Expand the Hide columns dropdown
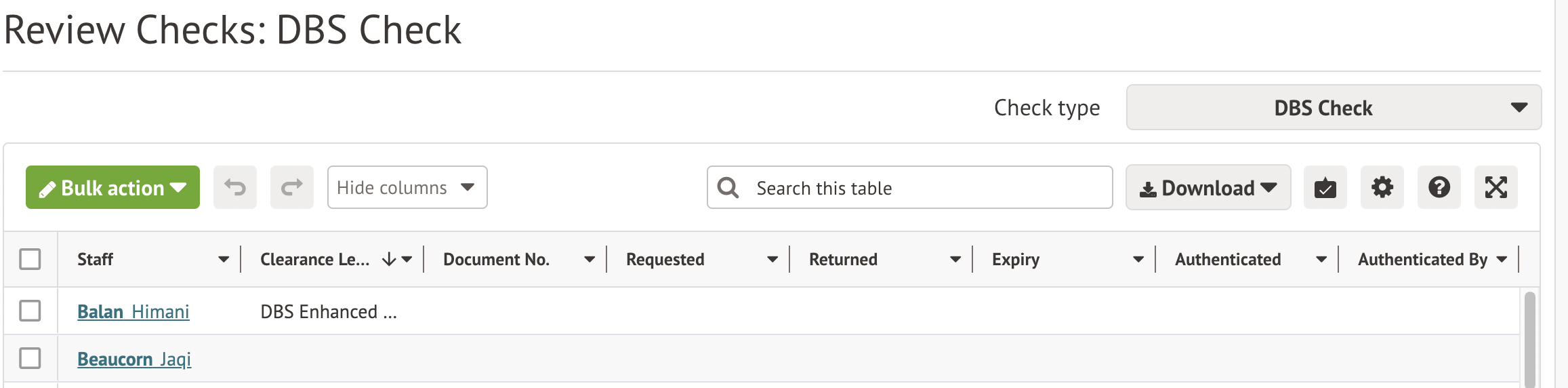Screen dimensions: 1568x388 tap(407, 187)
